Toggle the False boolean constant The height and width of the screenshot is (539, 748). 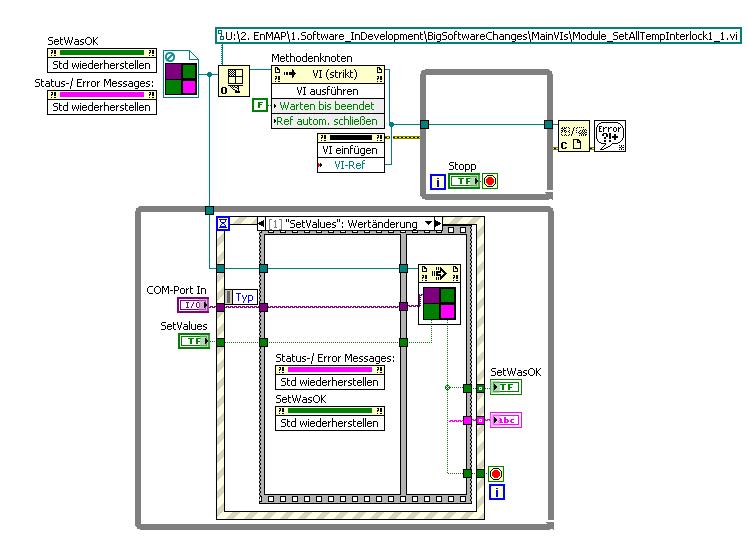260,105
